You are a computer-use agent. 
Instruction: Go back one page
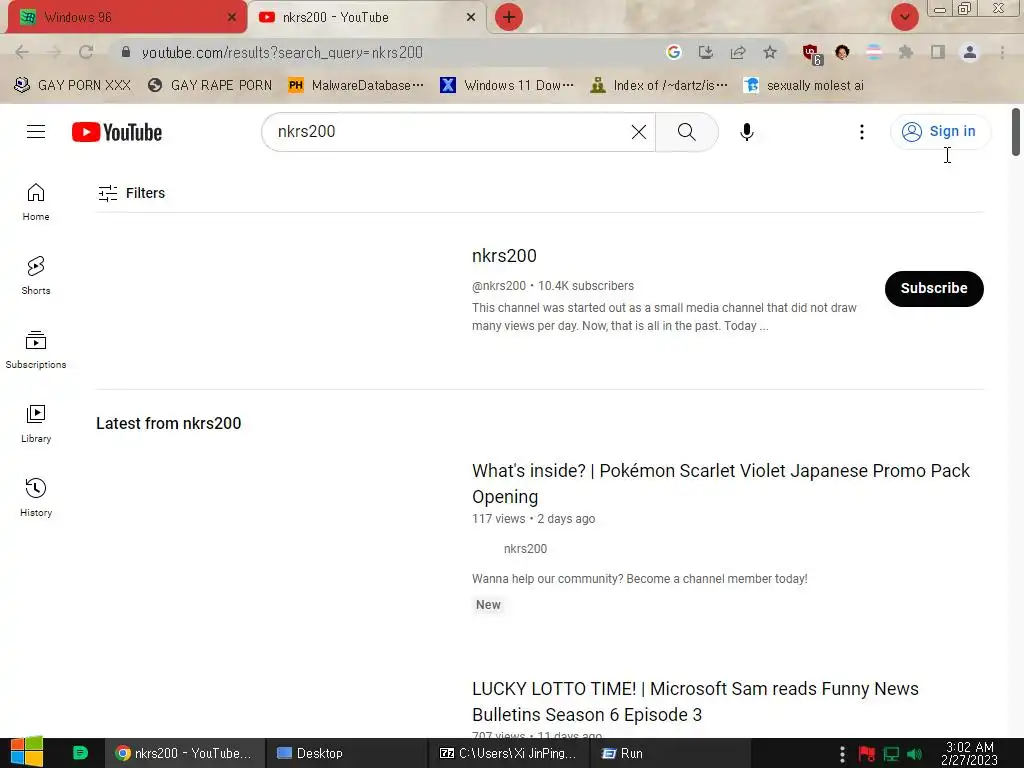22,52
